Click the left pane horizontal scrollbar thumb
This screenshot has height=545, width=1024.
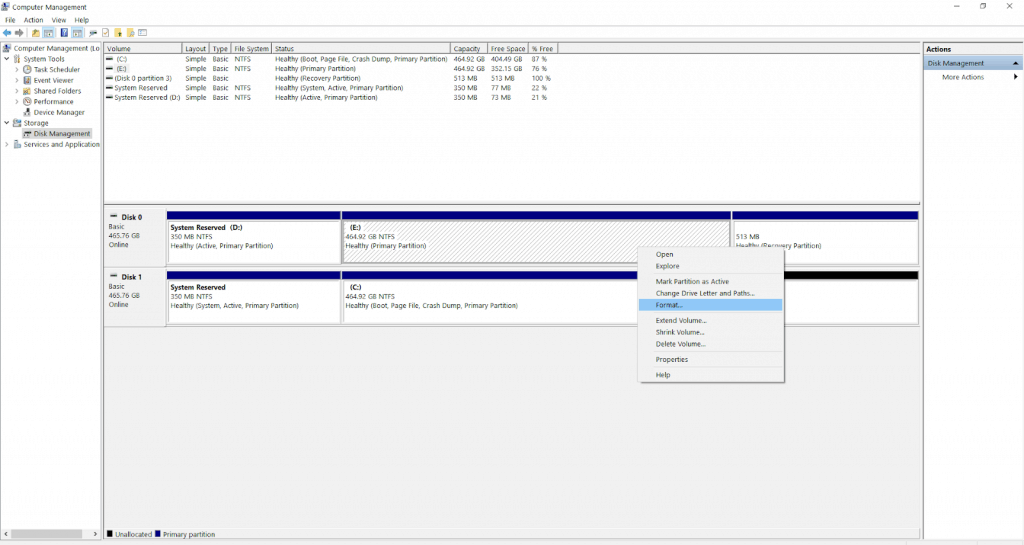pos(46,534)
